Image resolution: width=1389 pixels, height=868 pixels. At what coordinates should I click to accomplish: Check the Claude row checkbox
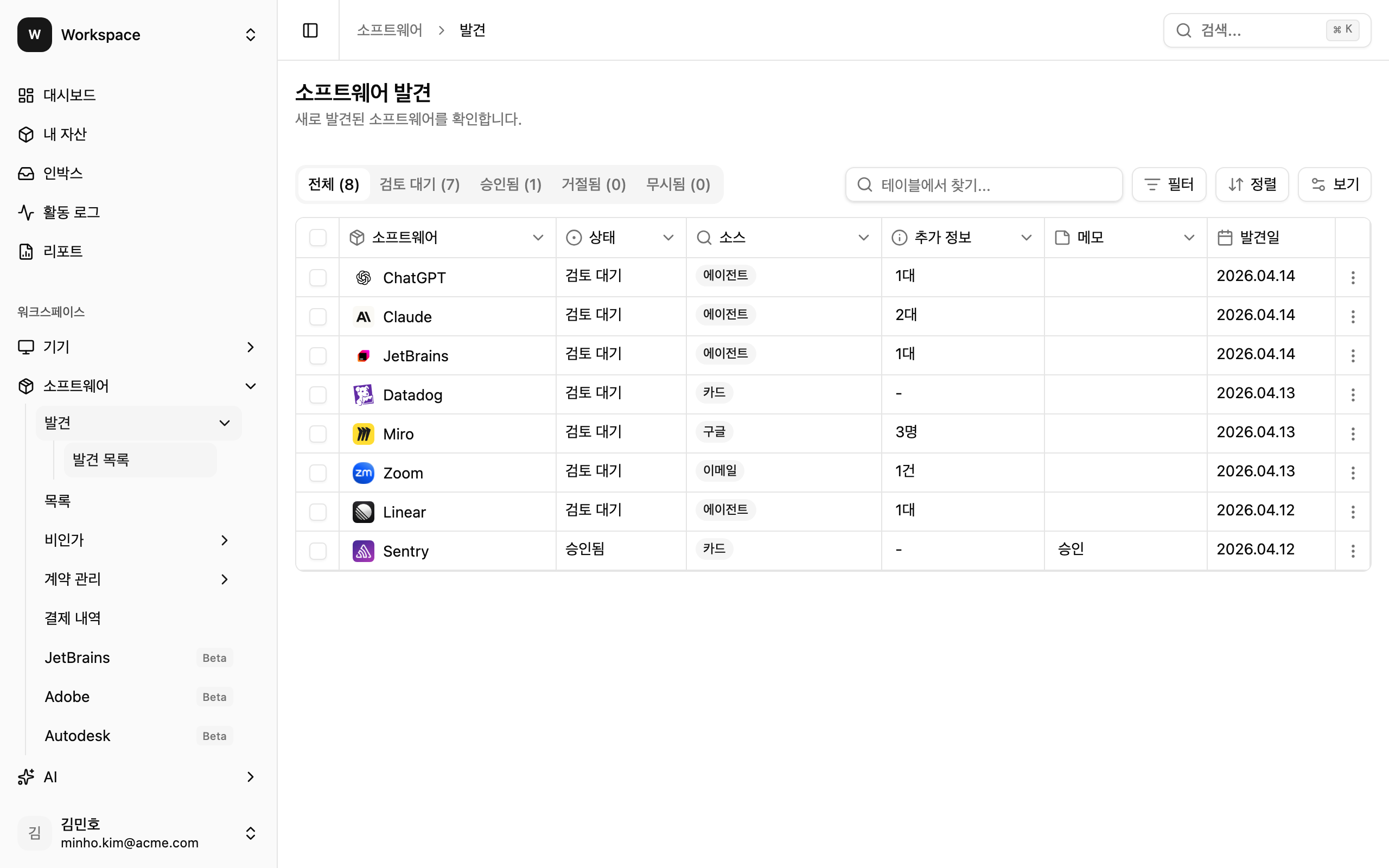(x=317, y=317)
